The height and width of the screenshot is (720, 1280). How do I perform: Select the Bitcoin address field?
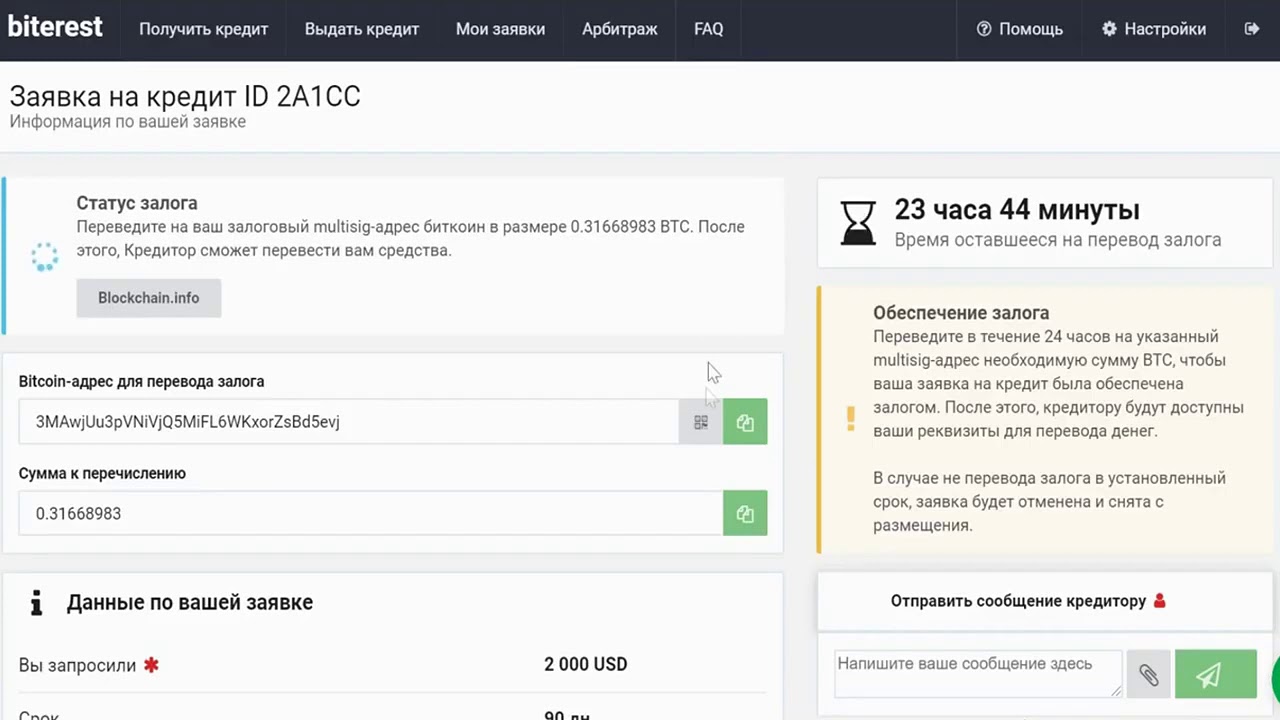(x=349, y=422)
